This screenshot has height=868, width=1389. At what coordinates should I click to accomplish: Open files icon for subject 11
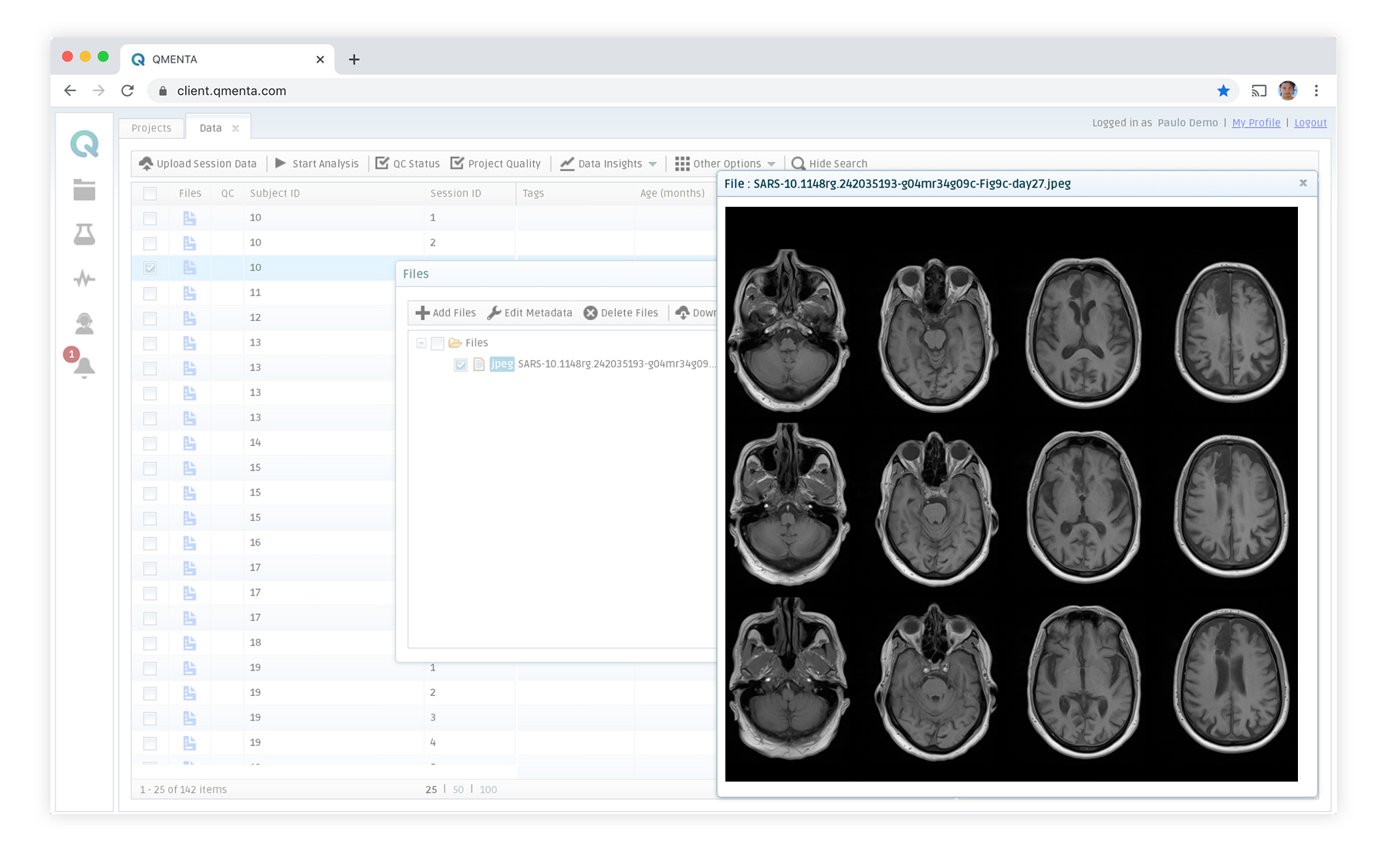click(x=189, y=293)
